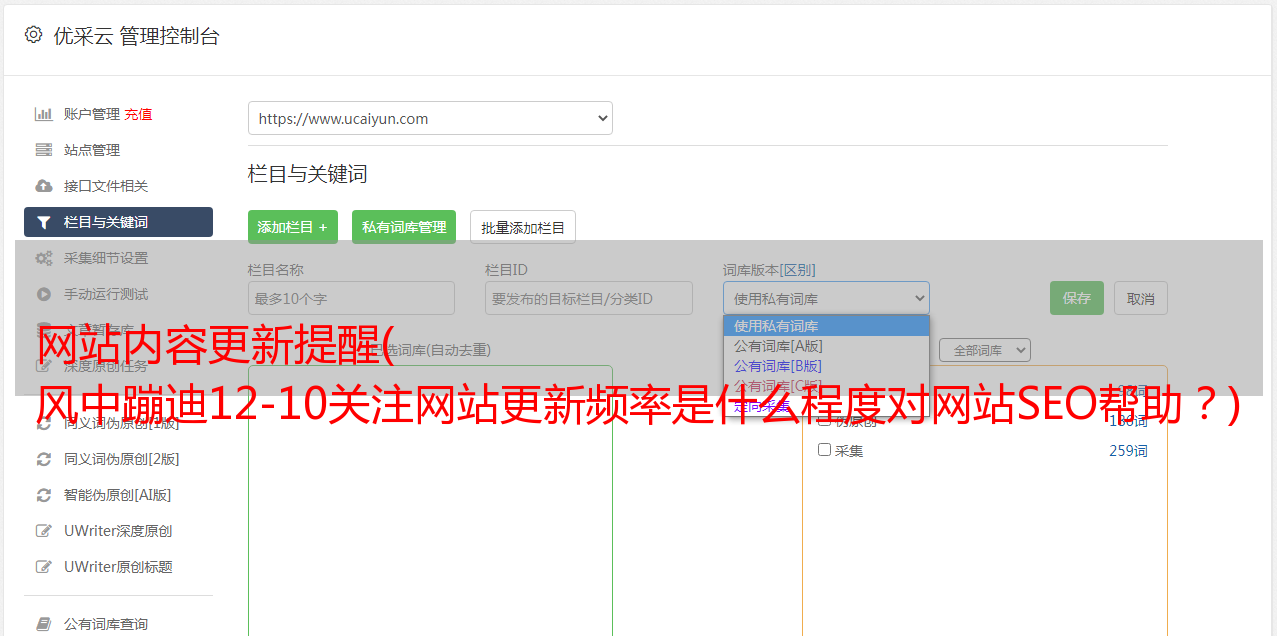The height and width of the screenshot is (636, 1277).
Task: Click inside the green-bordered selected keywords box
Action: (430, 500)
